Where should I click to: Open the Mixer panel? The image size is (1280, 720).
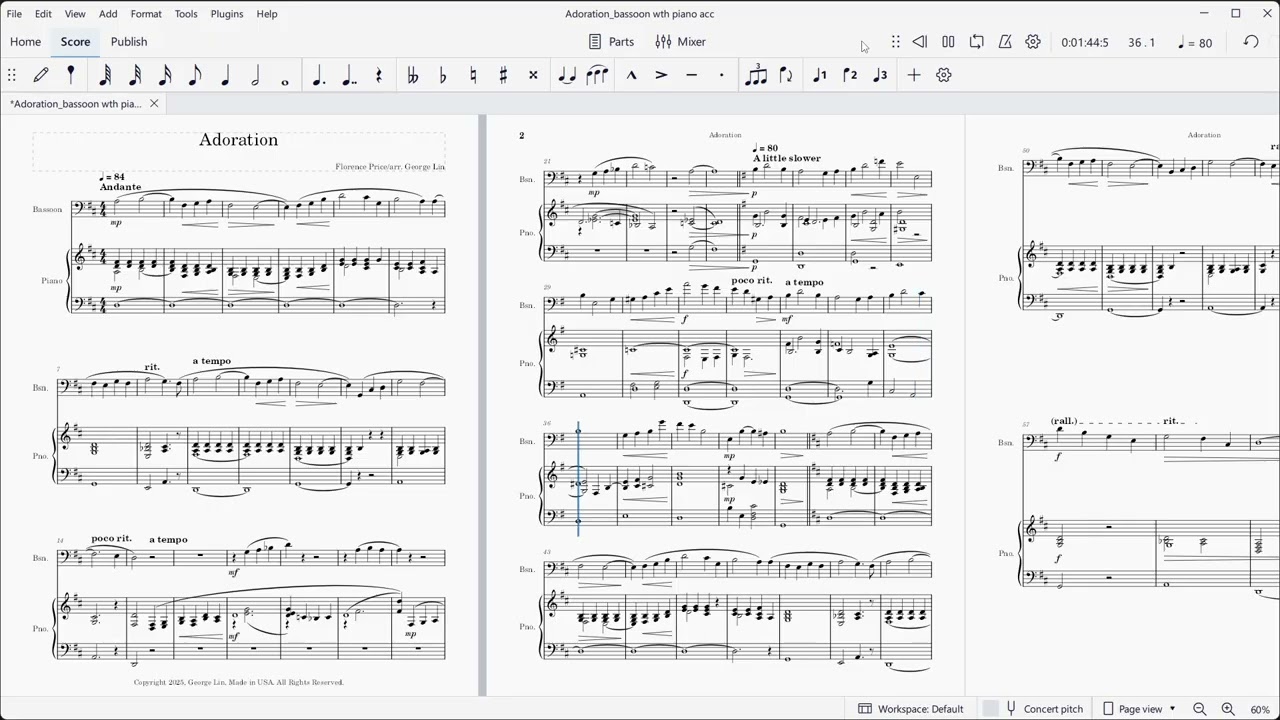click(x=680, y=42)
